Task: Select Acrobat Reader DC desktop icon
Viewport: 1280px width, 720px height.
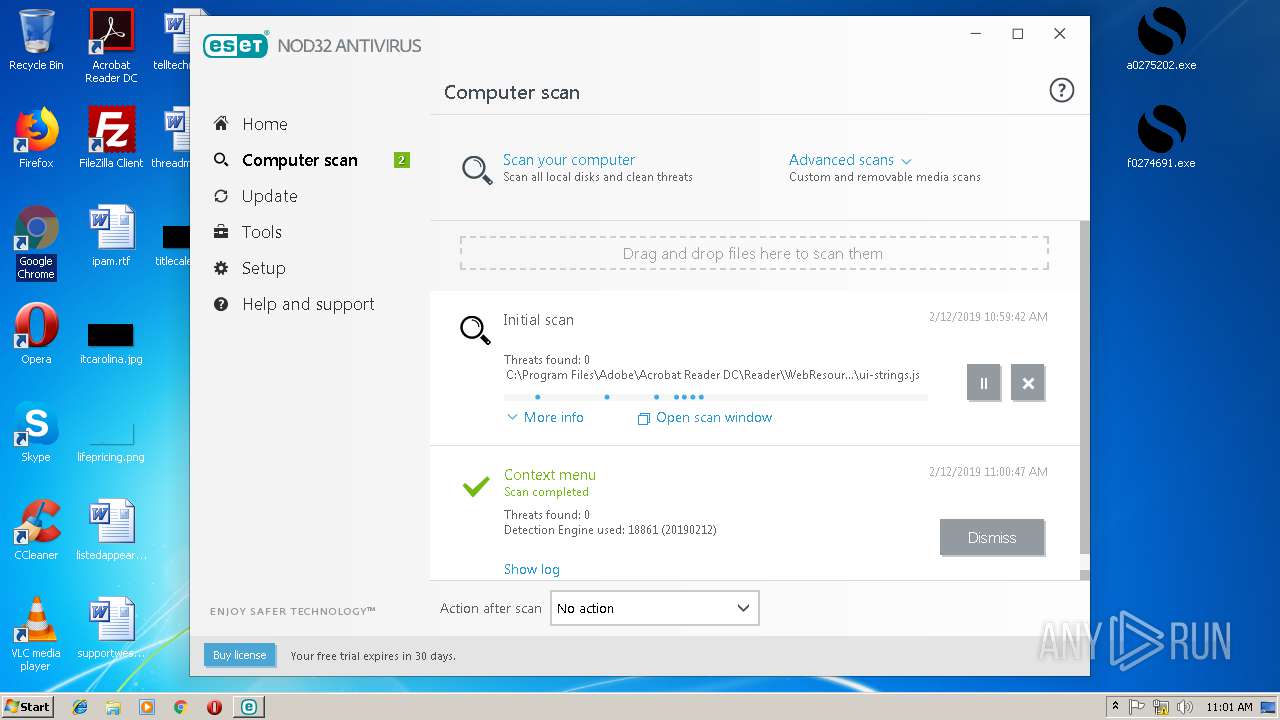Action: click(111, 45)
